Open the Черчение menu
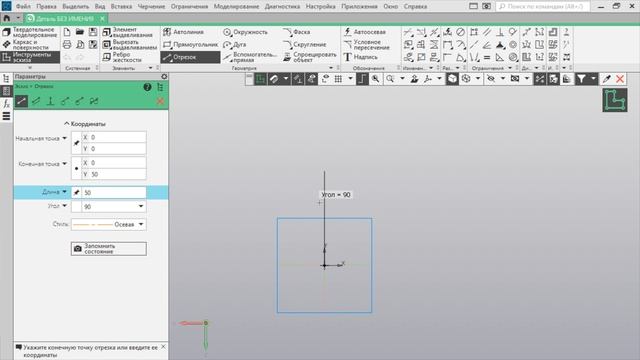Viewport: 640px width, 360px height. tap(151, 7)
